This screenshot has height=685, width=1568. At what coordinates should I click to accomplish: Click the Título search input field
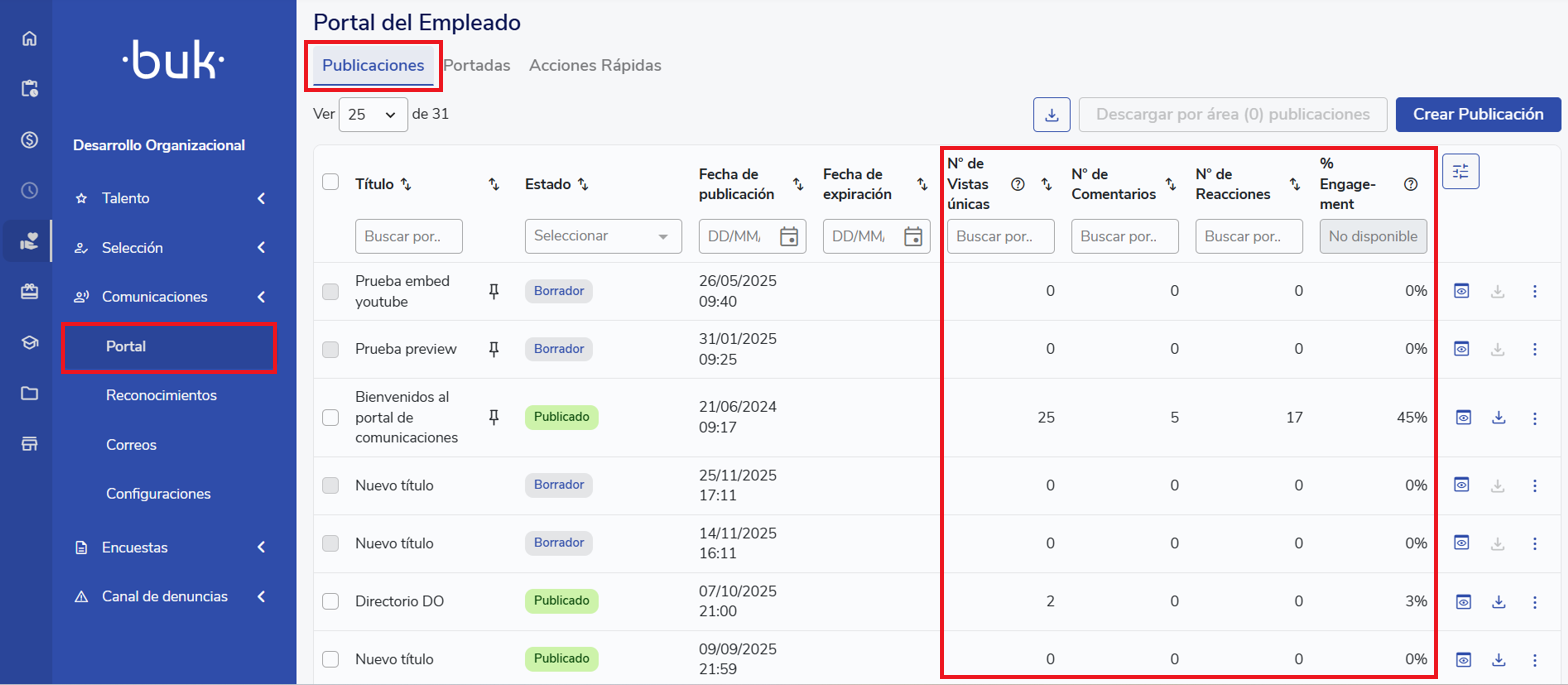[408, 237]
